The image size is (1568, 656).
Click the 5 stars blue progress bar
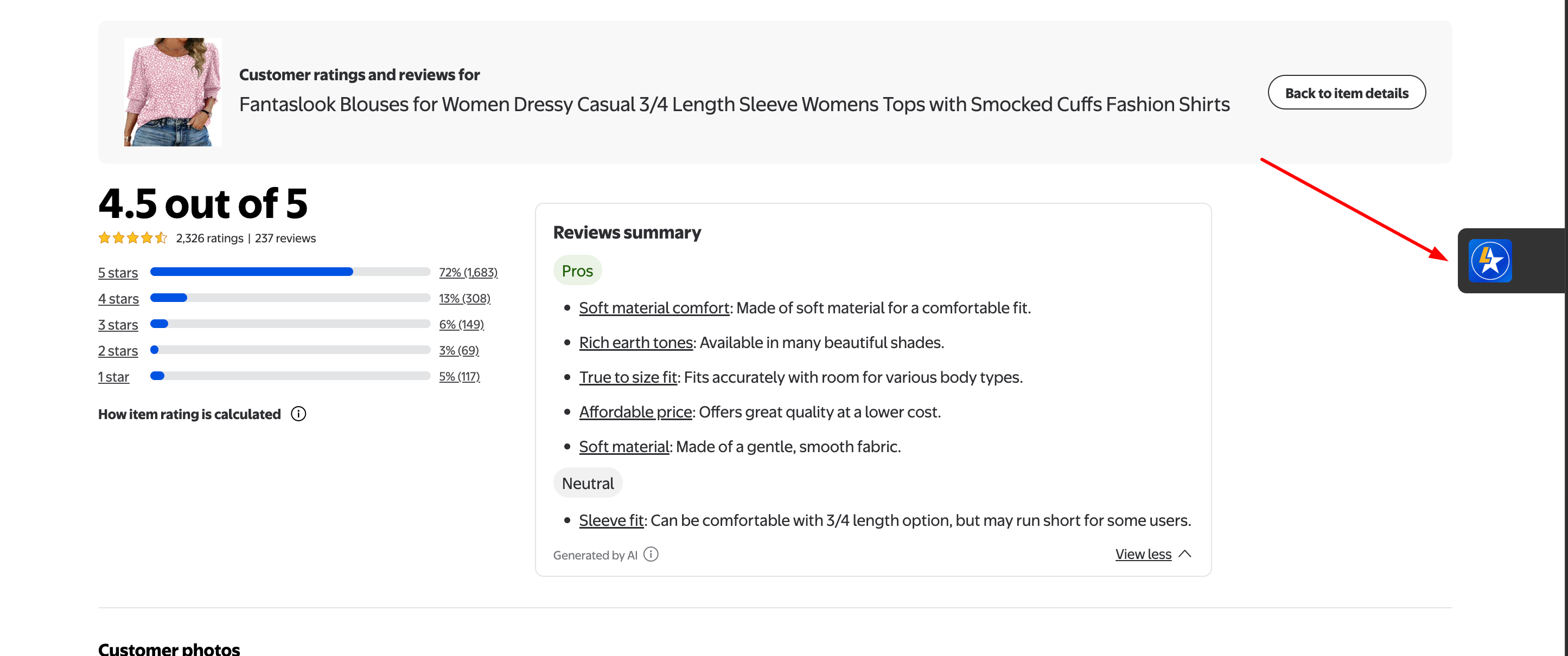tap(251, 272)
